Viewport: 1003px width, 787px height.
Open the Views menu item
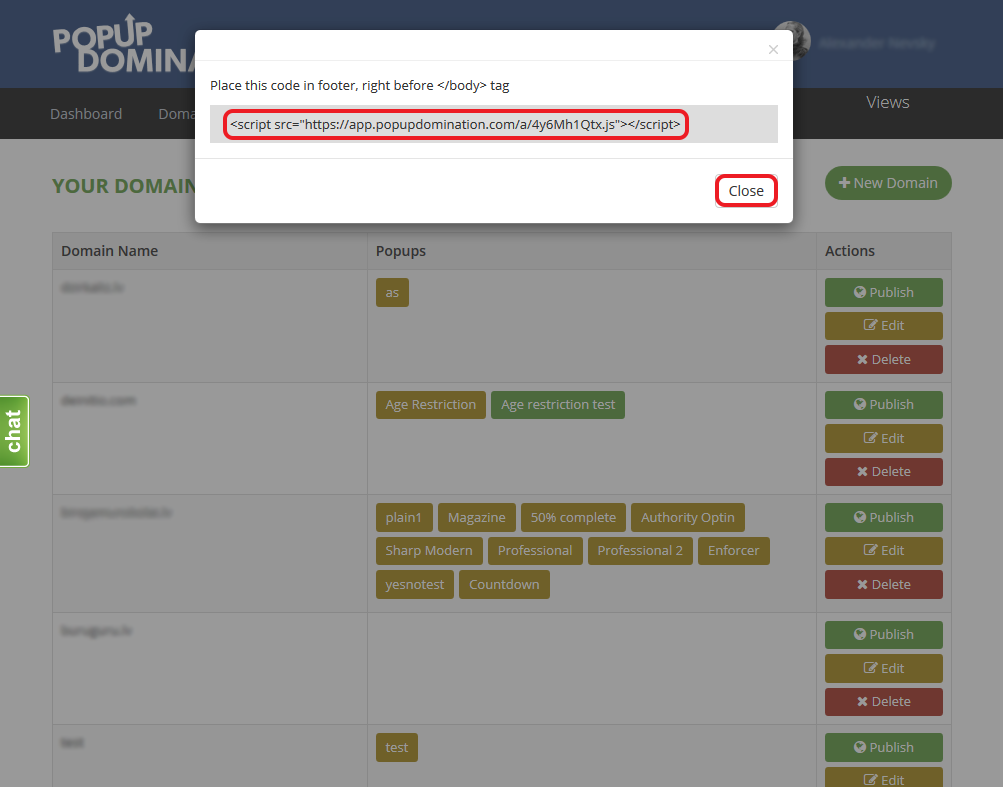(887, 102)
